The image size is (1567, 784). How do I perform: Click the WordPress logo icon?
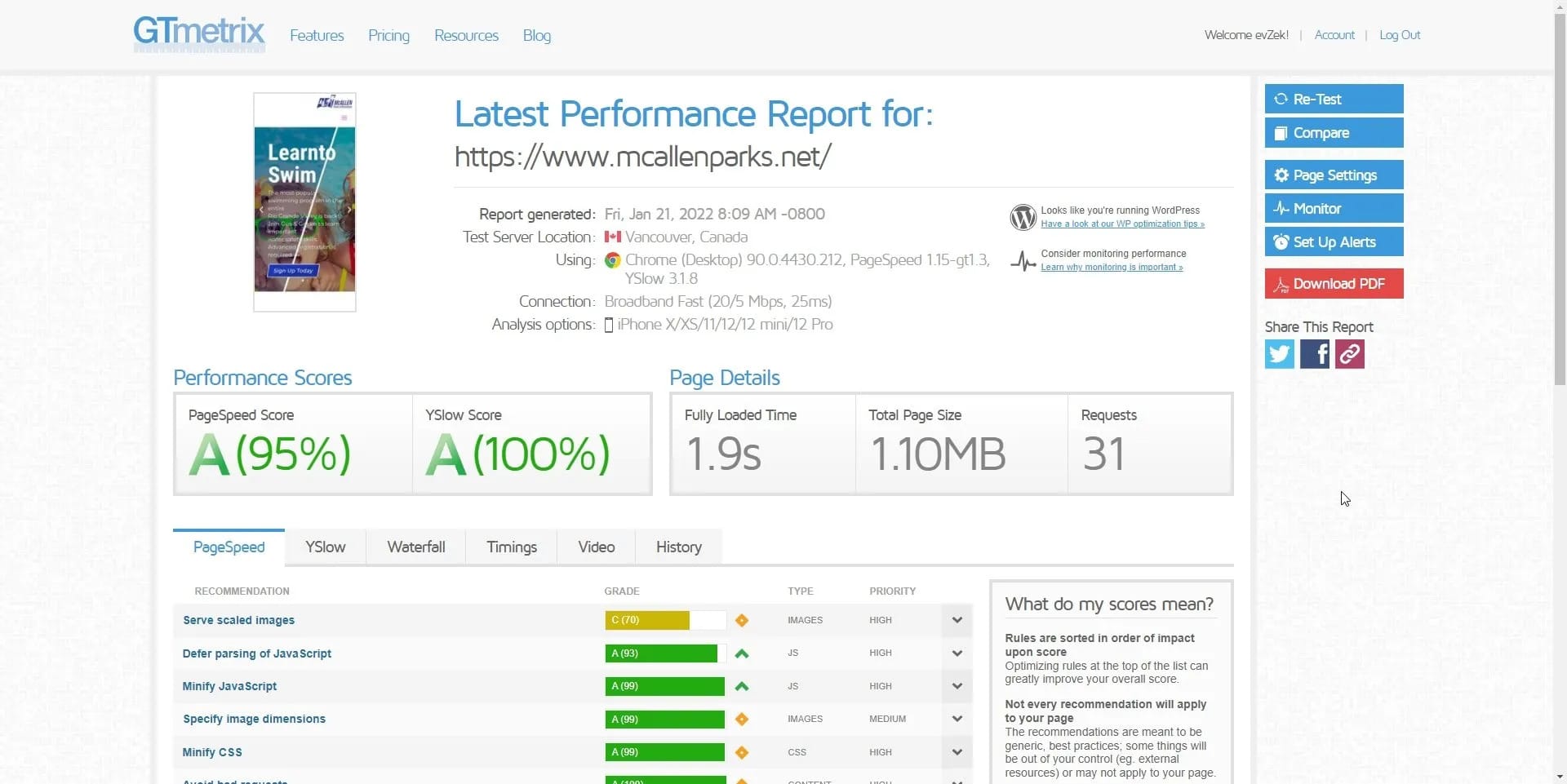coord(1023,217)
